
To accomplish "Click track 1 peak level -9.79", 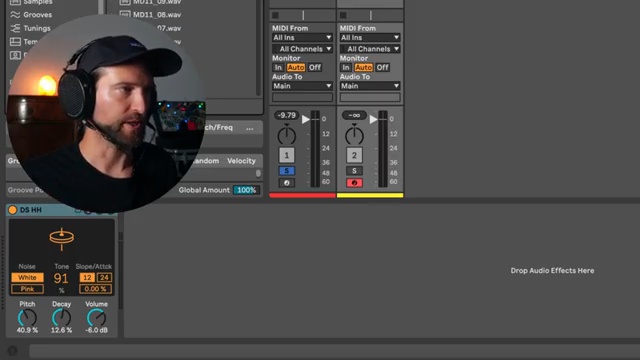I will [287, 116].
